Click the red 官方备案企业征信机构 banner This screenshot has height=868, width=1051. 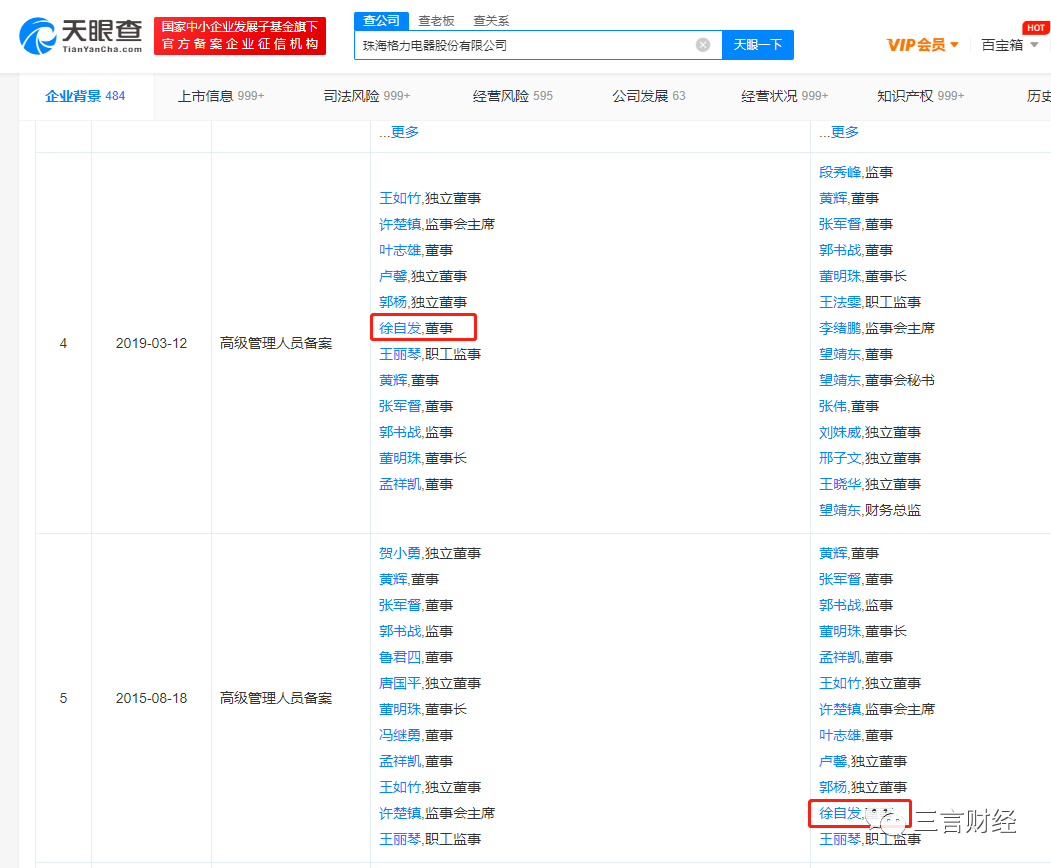(240, 36)
